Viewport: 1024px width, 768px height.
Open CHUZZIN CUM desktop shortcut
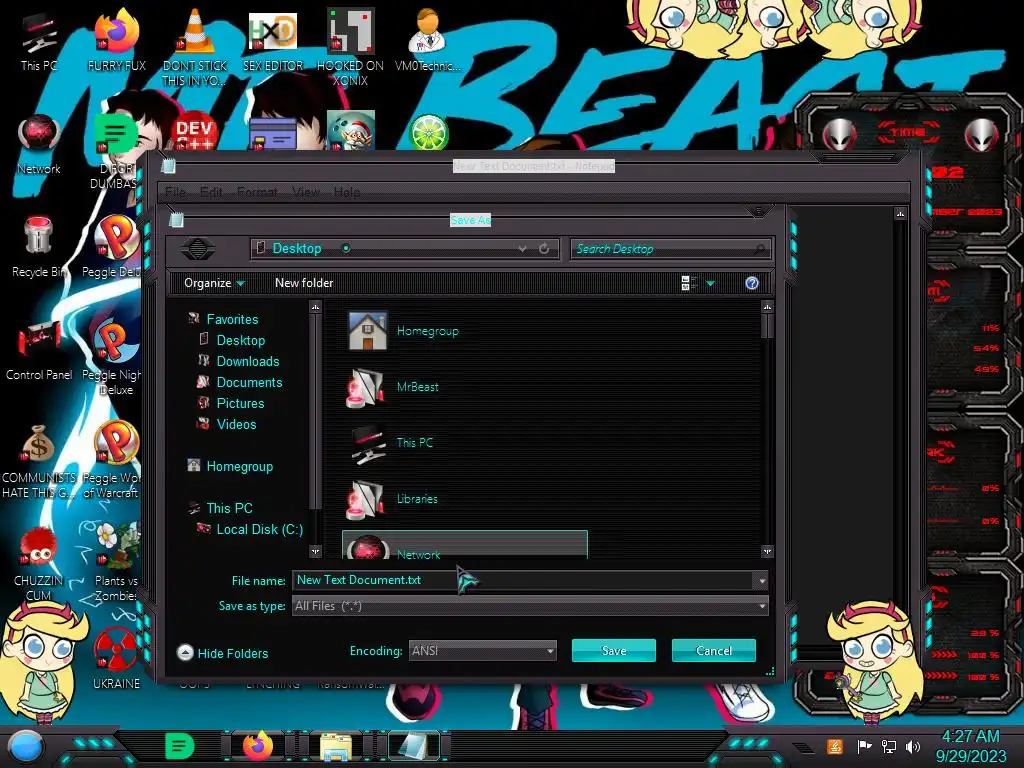point(39,564)
